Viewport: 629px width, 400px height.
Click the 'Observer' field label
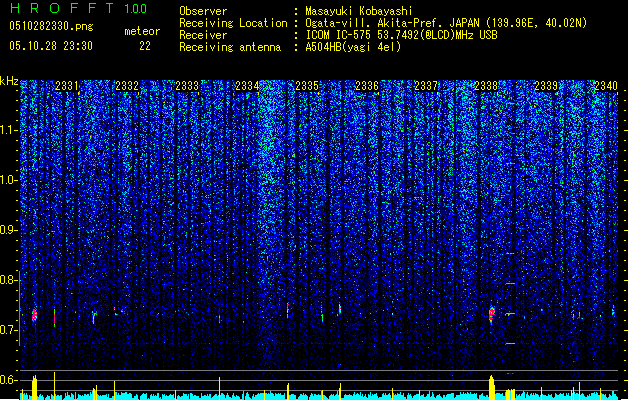tap(203, 11)
